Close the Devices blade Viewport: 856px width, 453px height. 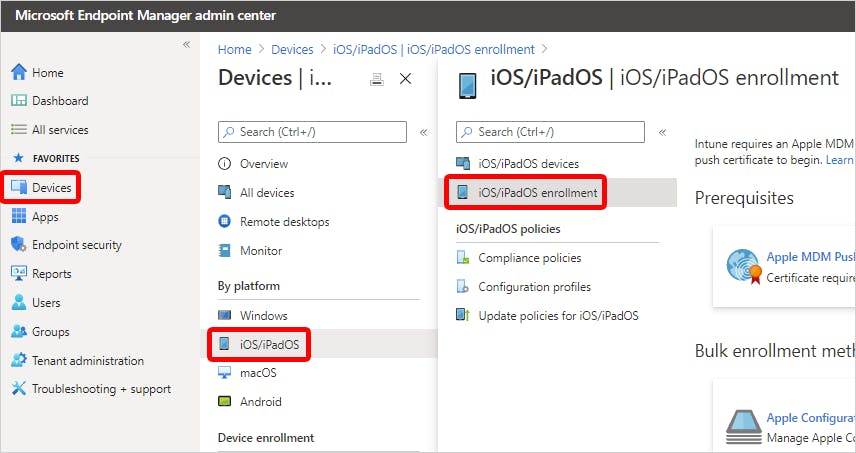tap(405, 79)
